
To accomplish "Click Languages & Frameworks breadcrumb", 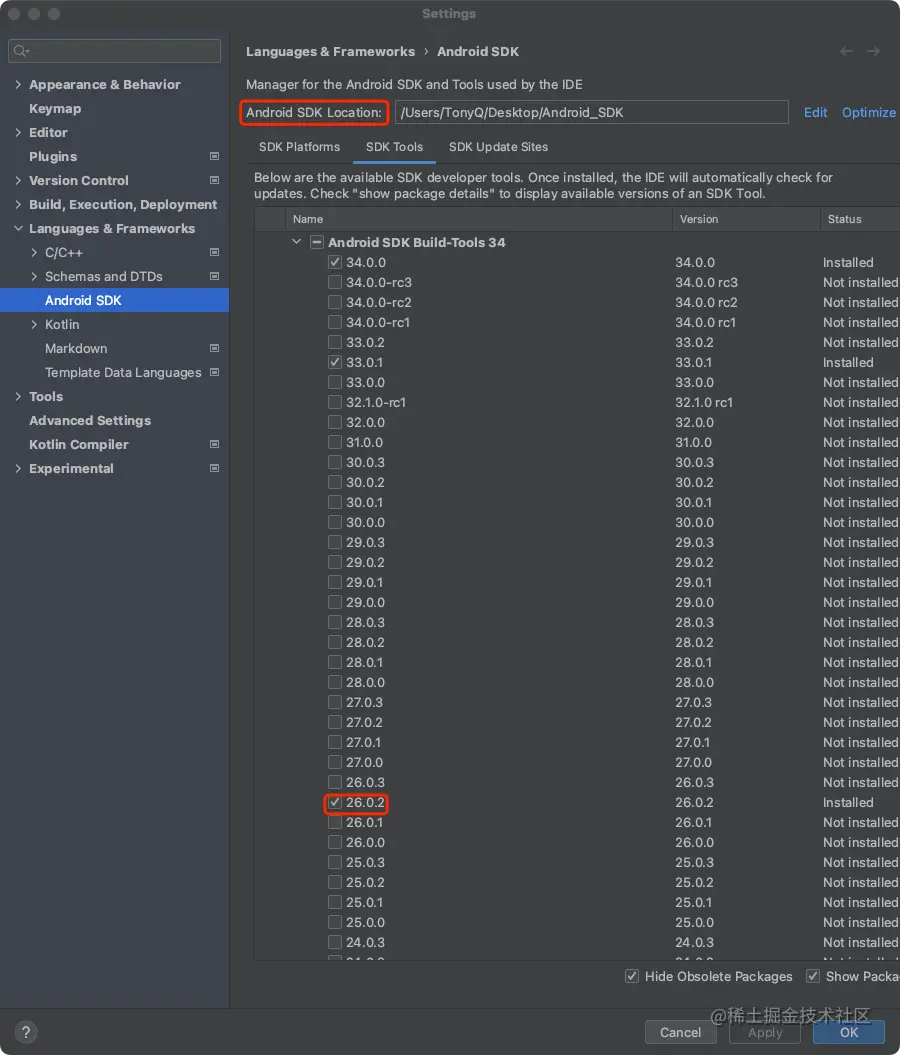I will (330, 51).
